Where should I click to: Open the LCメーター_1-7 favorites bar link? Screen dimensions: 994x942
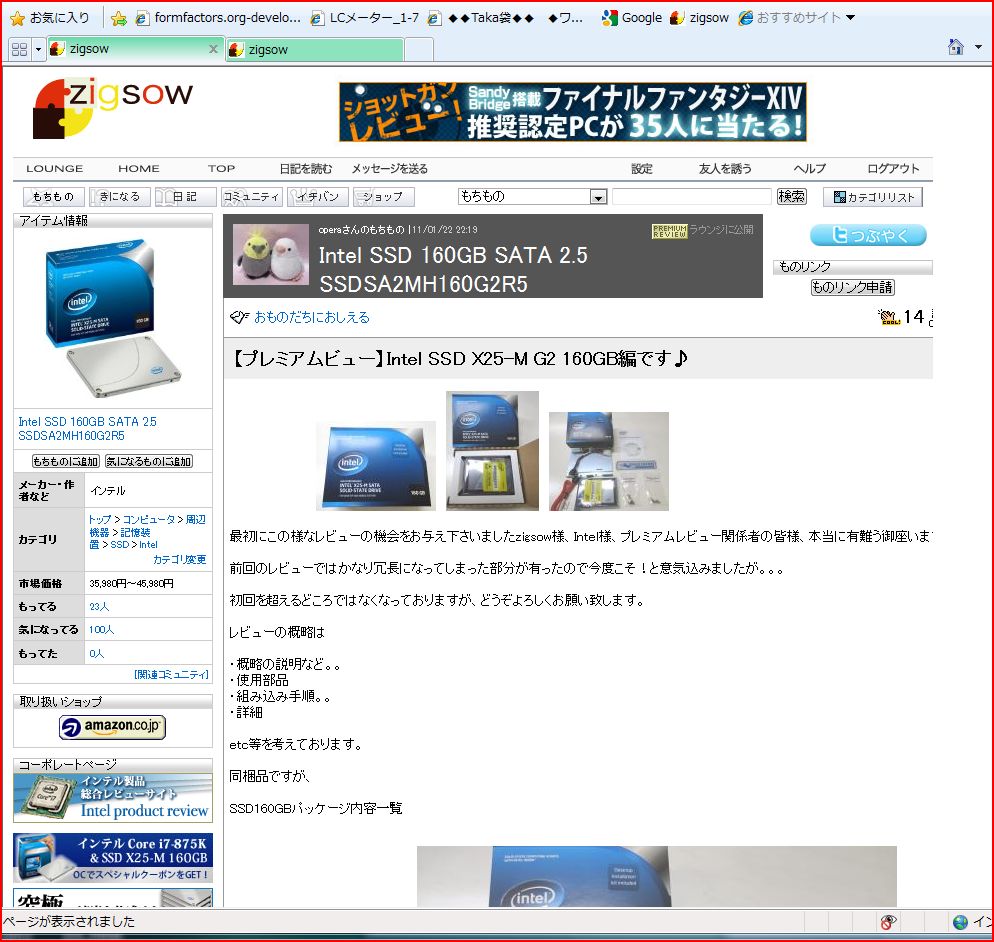tap(365, 18)
